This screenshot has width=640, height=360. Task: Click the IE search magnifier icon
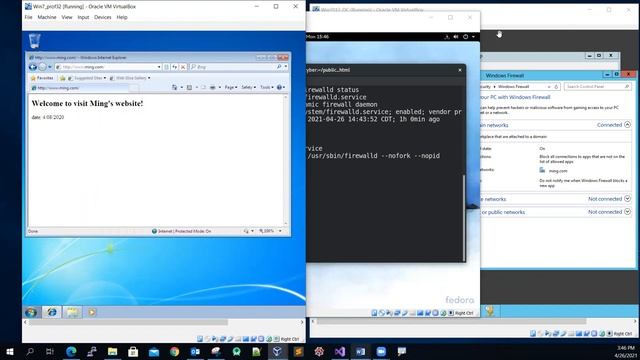click(x=279, y=67)
